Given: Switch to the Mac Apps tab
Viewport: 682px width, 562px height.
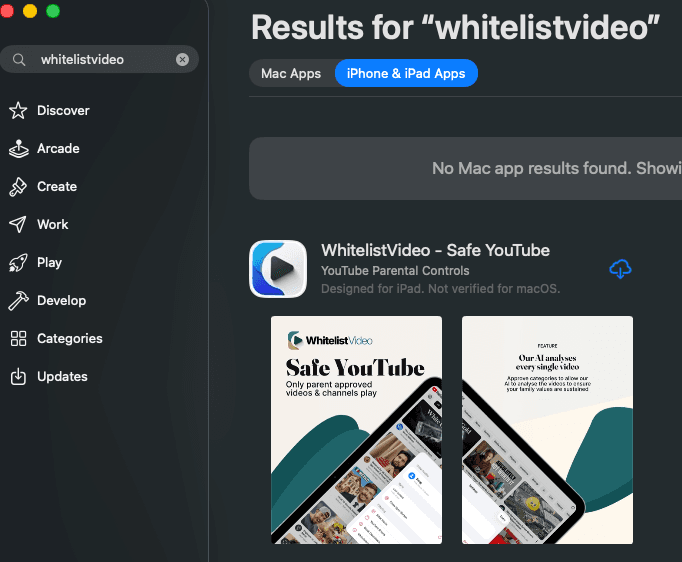Looking at the screenshot, I should [291, 74].
